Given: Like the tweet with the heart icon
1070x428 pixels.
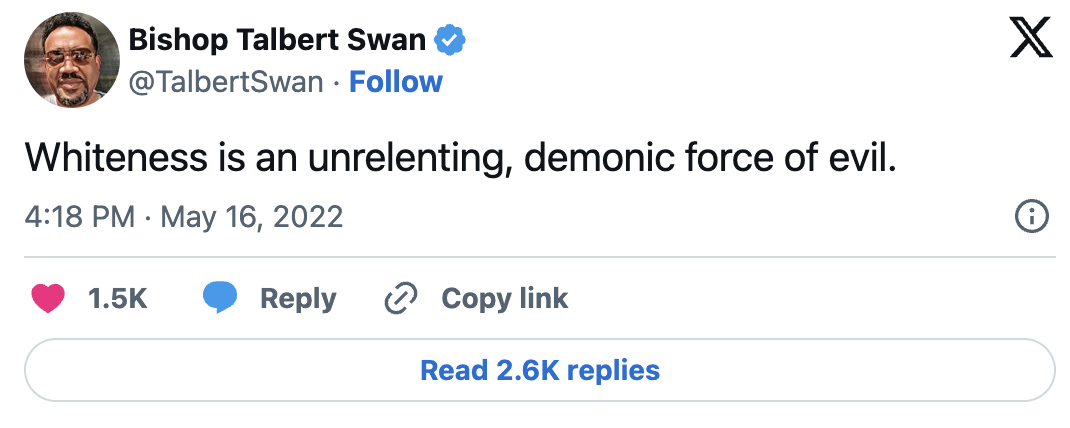Looking at the screenshot, I should (48, 298).
